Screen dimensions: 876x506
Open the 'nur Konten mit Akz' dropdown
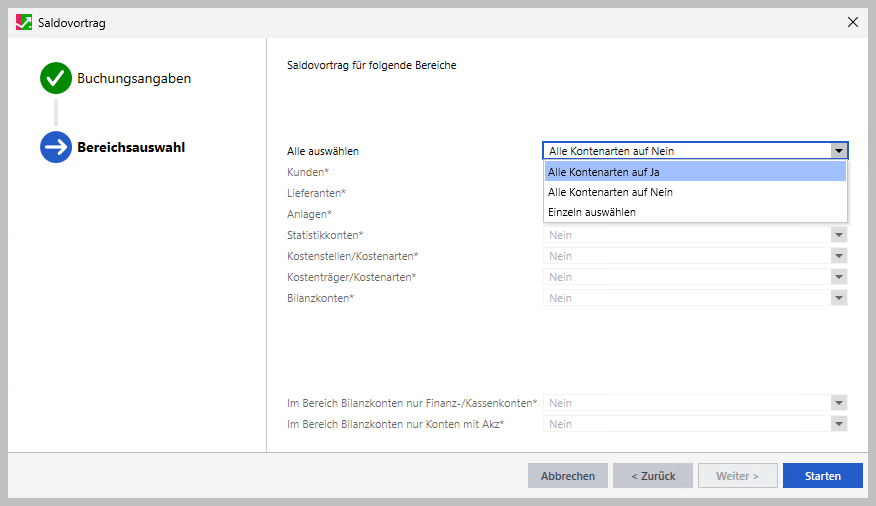tap(839, 424)
